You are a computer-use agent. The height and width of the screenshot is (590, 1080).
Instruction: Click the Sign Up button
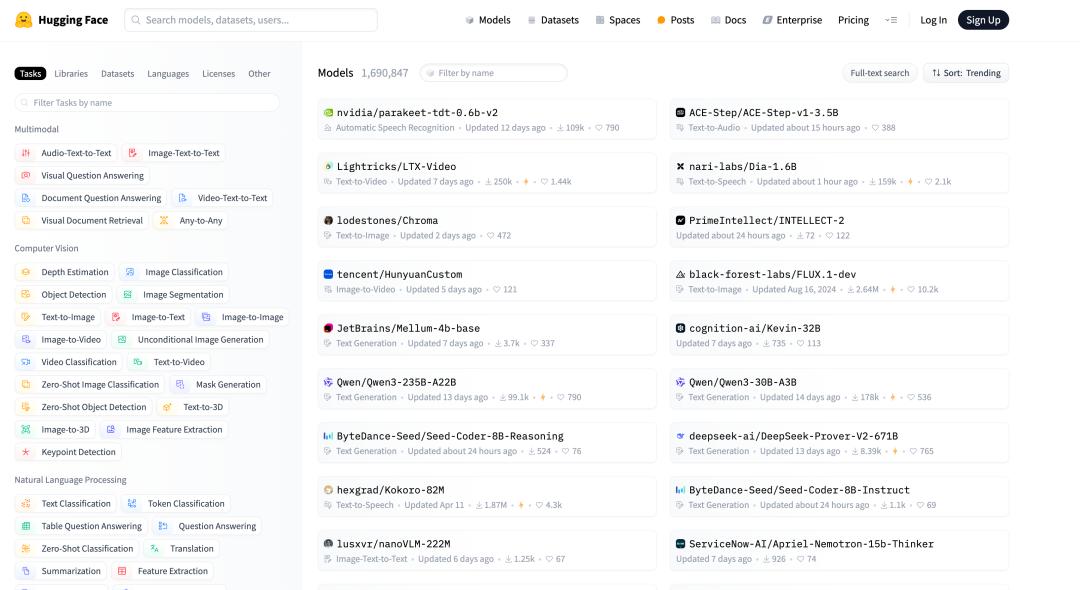pyautogui.click(x=983, y=20)
